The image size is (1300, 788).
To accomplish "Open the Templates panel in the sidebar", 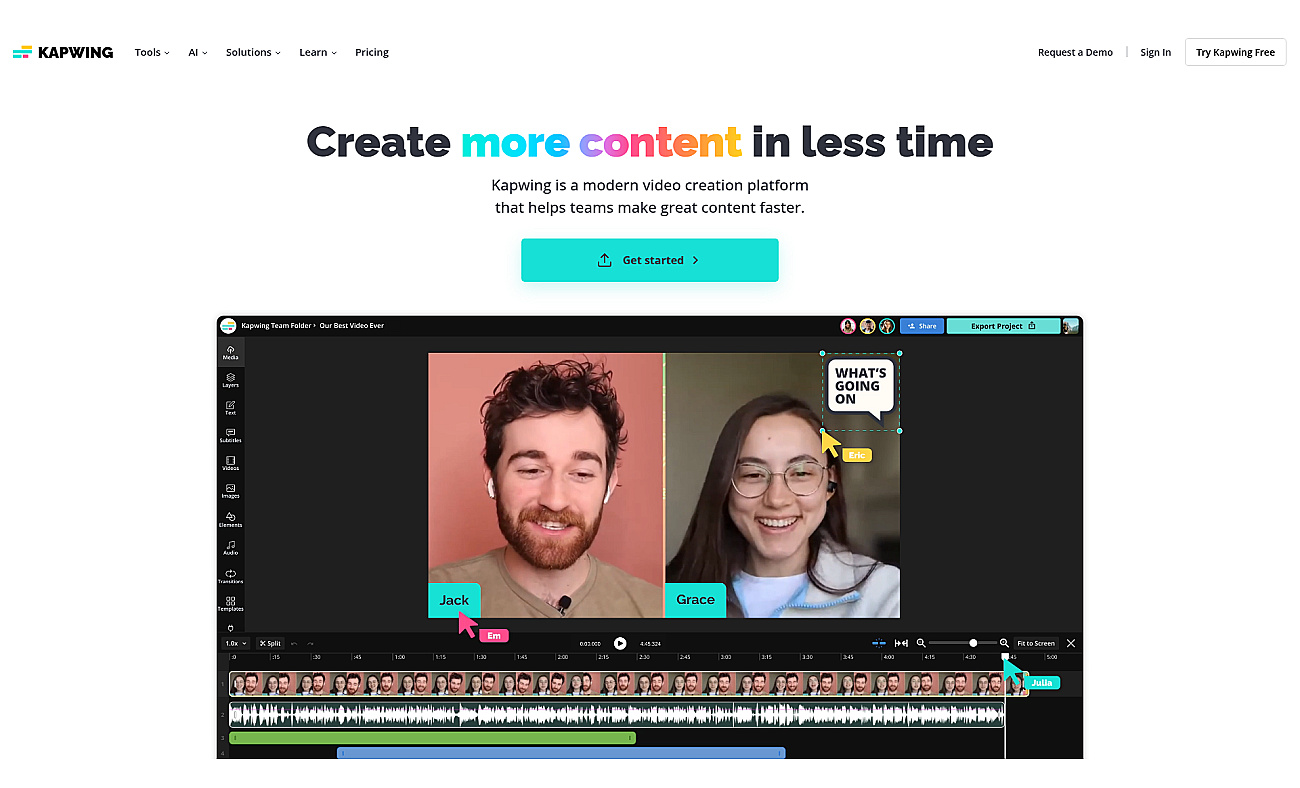I will click(230, 604).
